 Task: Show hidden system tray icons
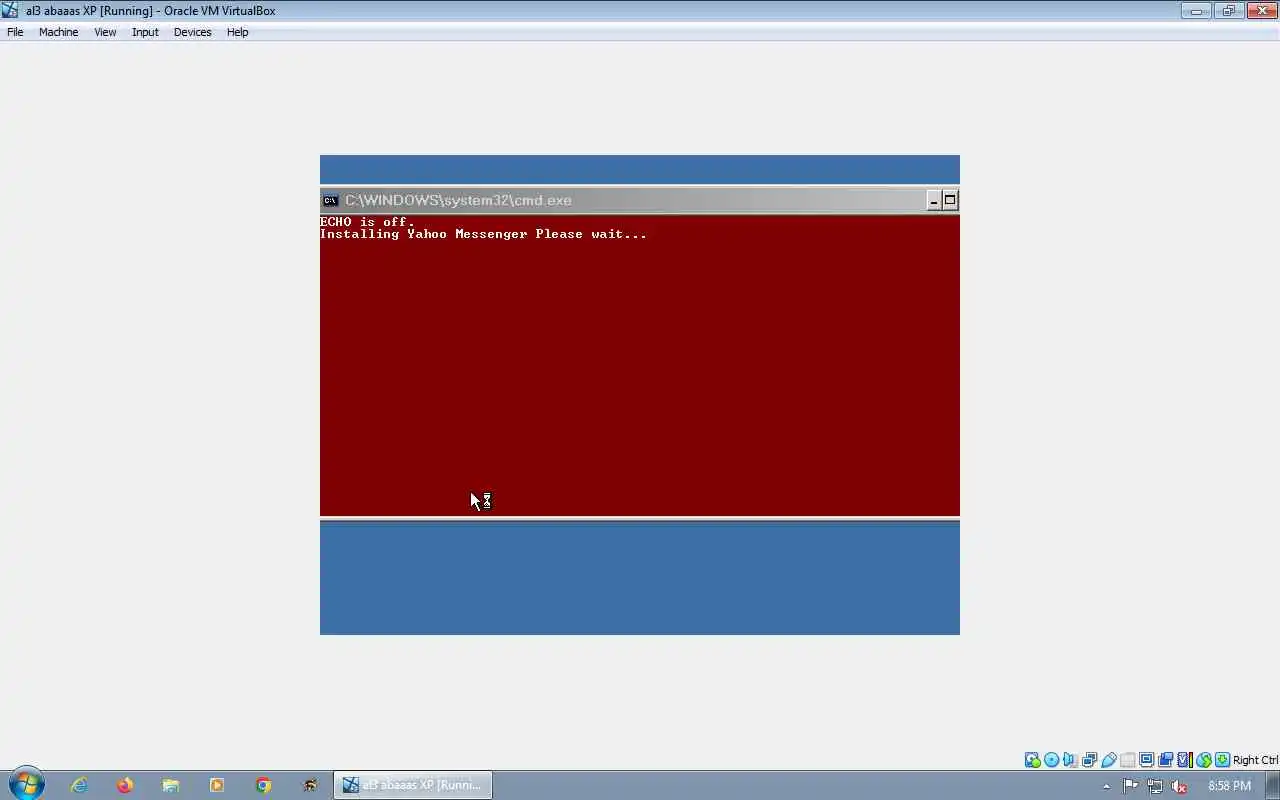(x=1106, y=786)
